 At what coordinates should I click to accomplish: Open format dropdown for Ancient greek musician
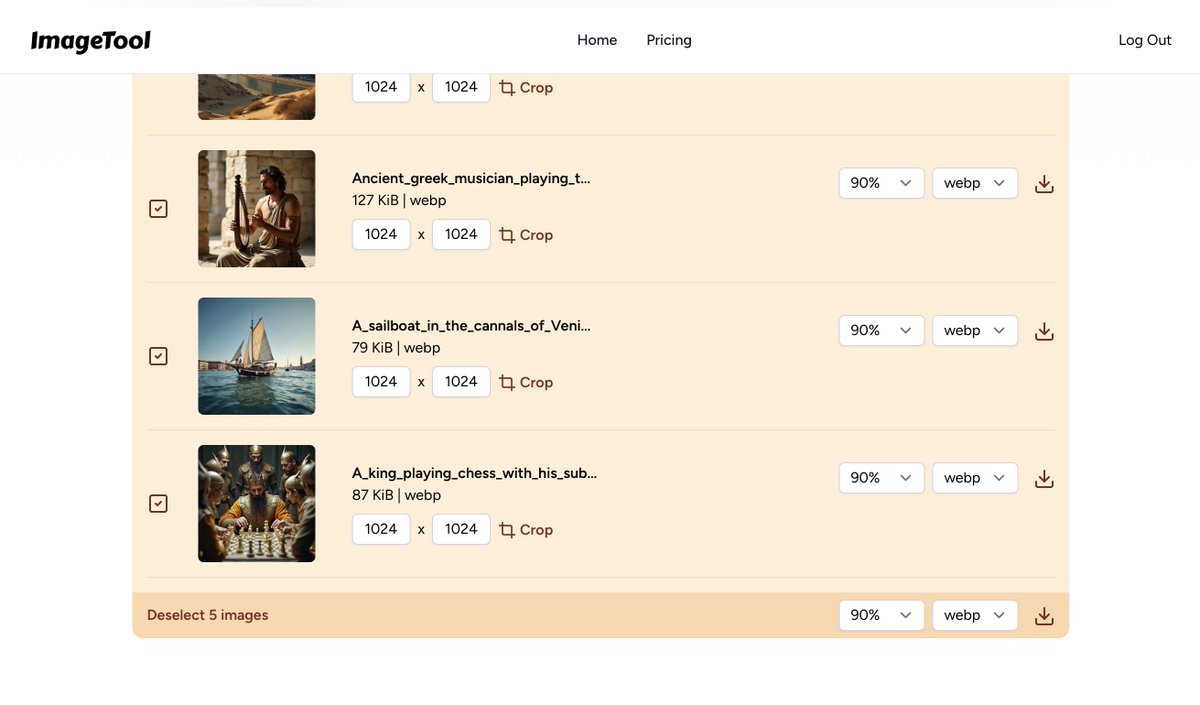pyautogui.click(x=975, y=183)
